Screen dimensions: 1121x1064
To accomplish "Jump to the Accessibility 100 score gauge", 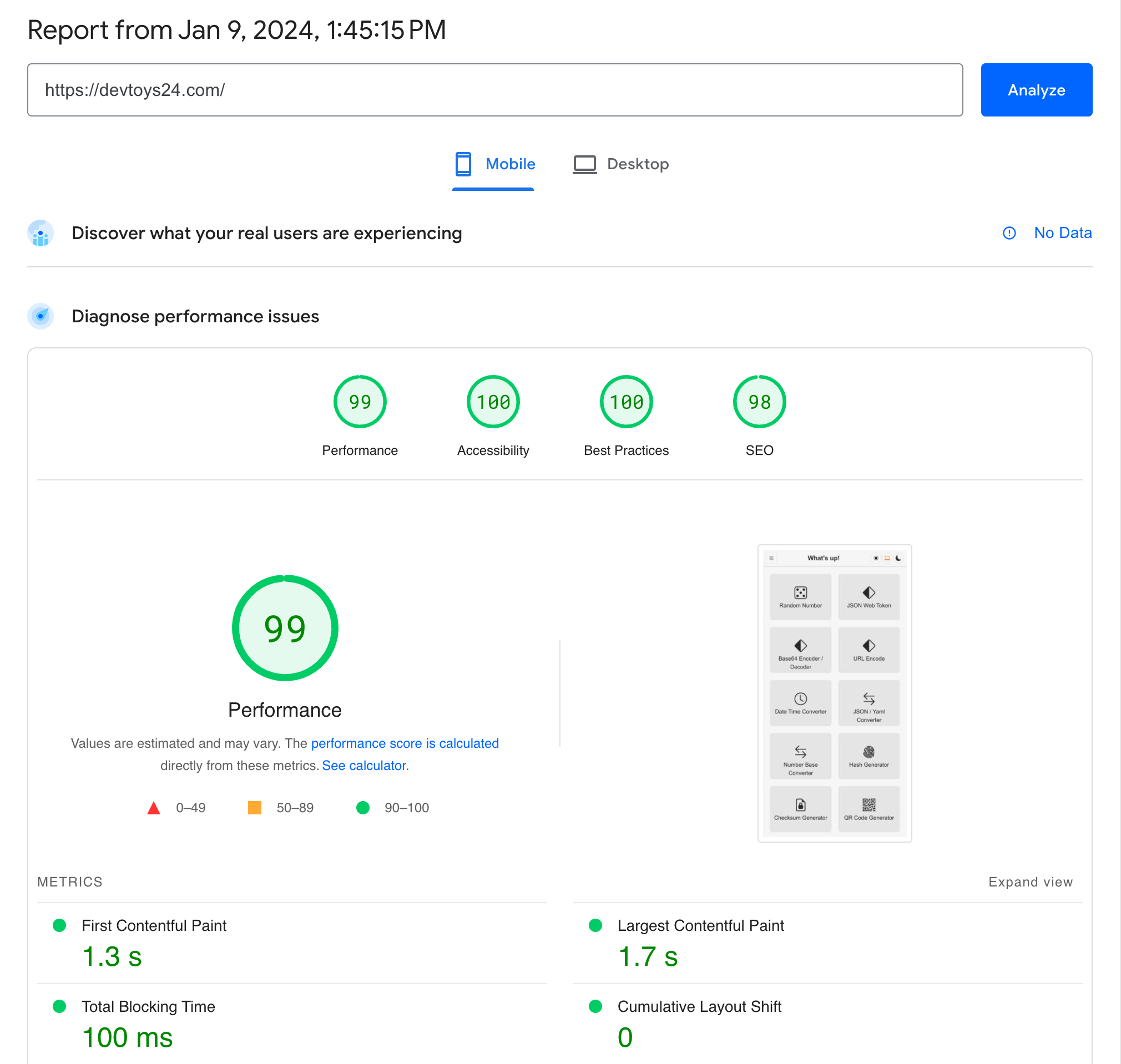I will pyautogui.click(x=493, y=402).
